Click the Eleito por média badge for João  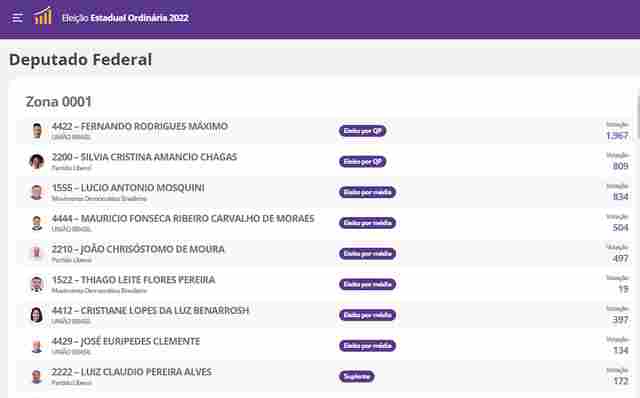pyautogui.click(x=367, y=253)
